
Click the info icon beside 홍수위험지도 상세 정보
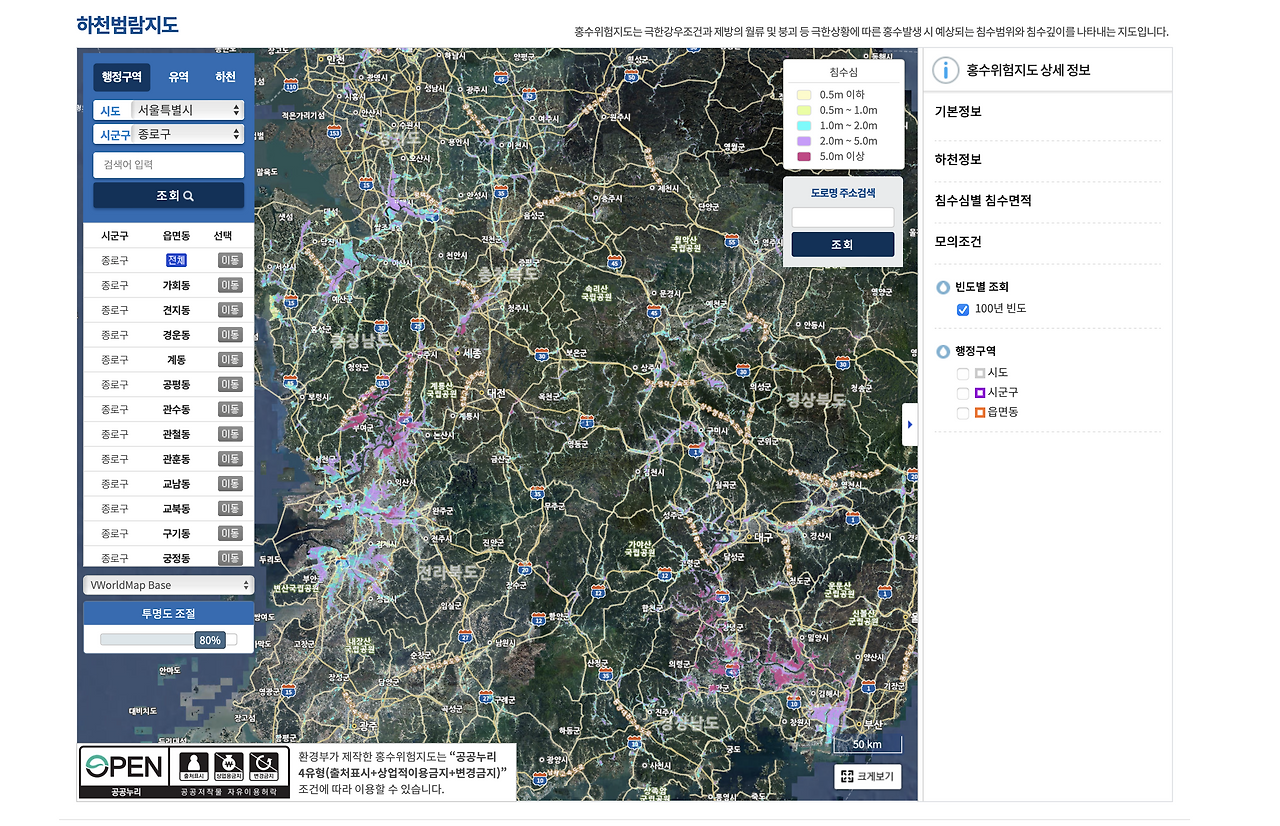pyautogui.click(x=947, y=69)
